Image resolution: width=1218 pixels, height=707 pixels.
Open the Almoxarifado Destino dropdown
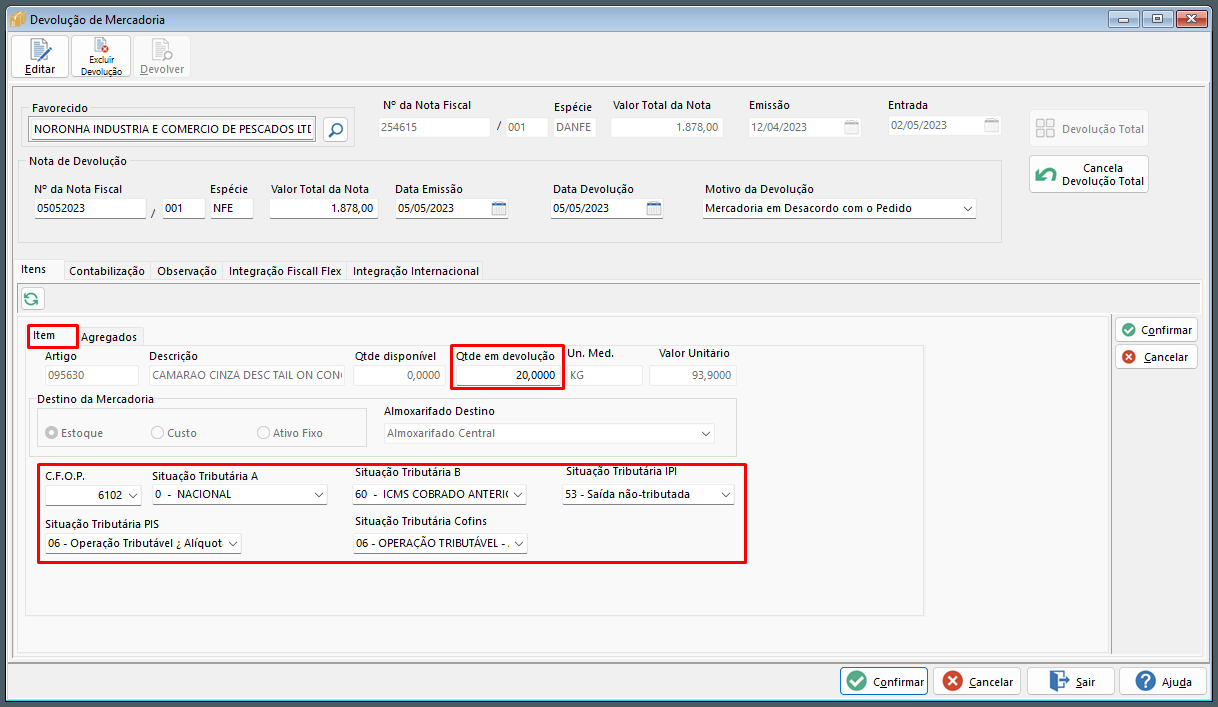pyautogui.click(x=706, y=433)
